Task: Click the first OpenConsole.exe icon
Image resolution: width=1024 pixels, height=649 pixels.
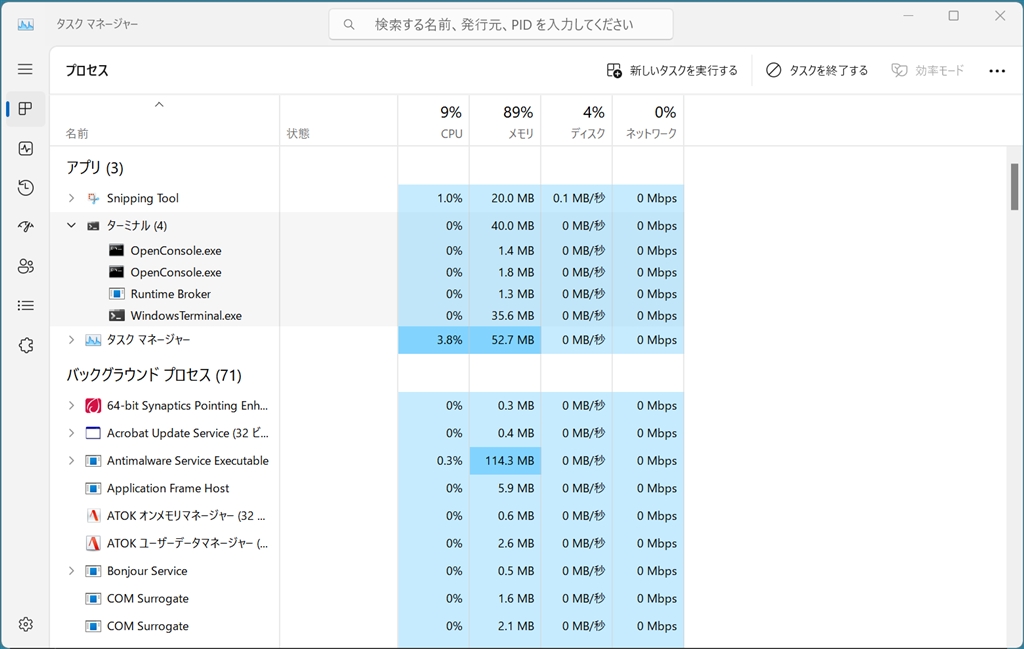Action: (116, 250)
